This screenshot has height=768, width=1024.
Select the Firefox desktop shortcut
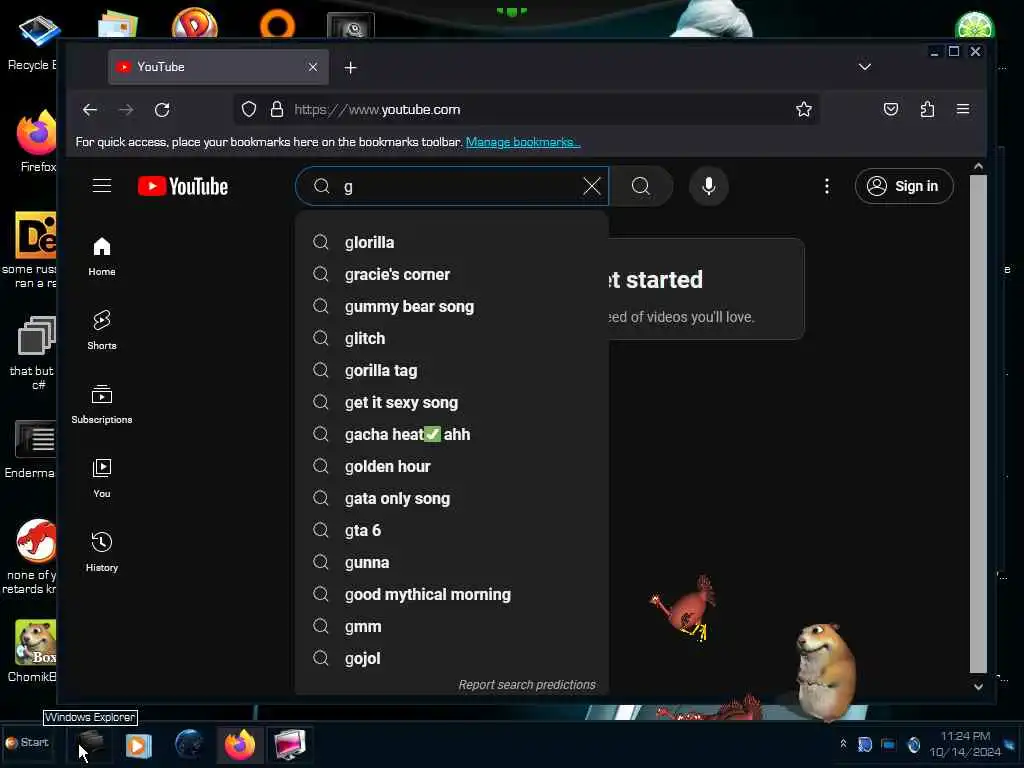pos(37,142)
